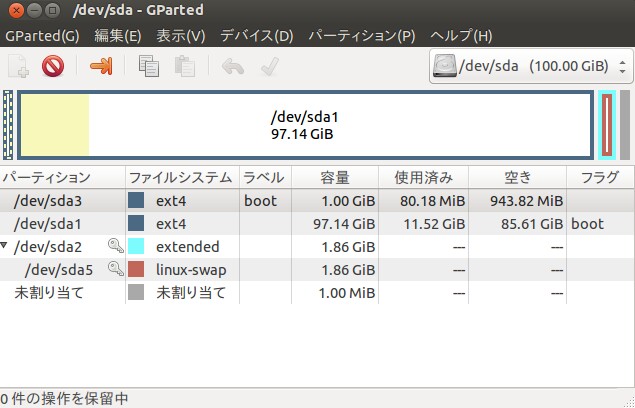The image size is (635, 408).
Task: Click the key icon beside /dev/sda2
Action: [115, 246]
